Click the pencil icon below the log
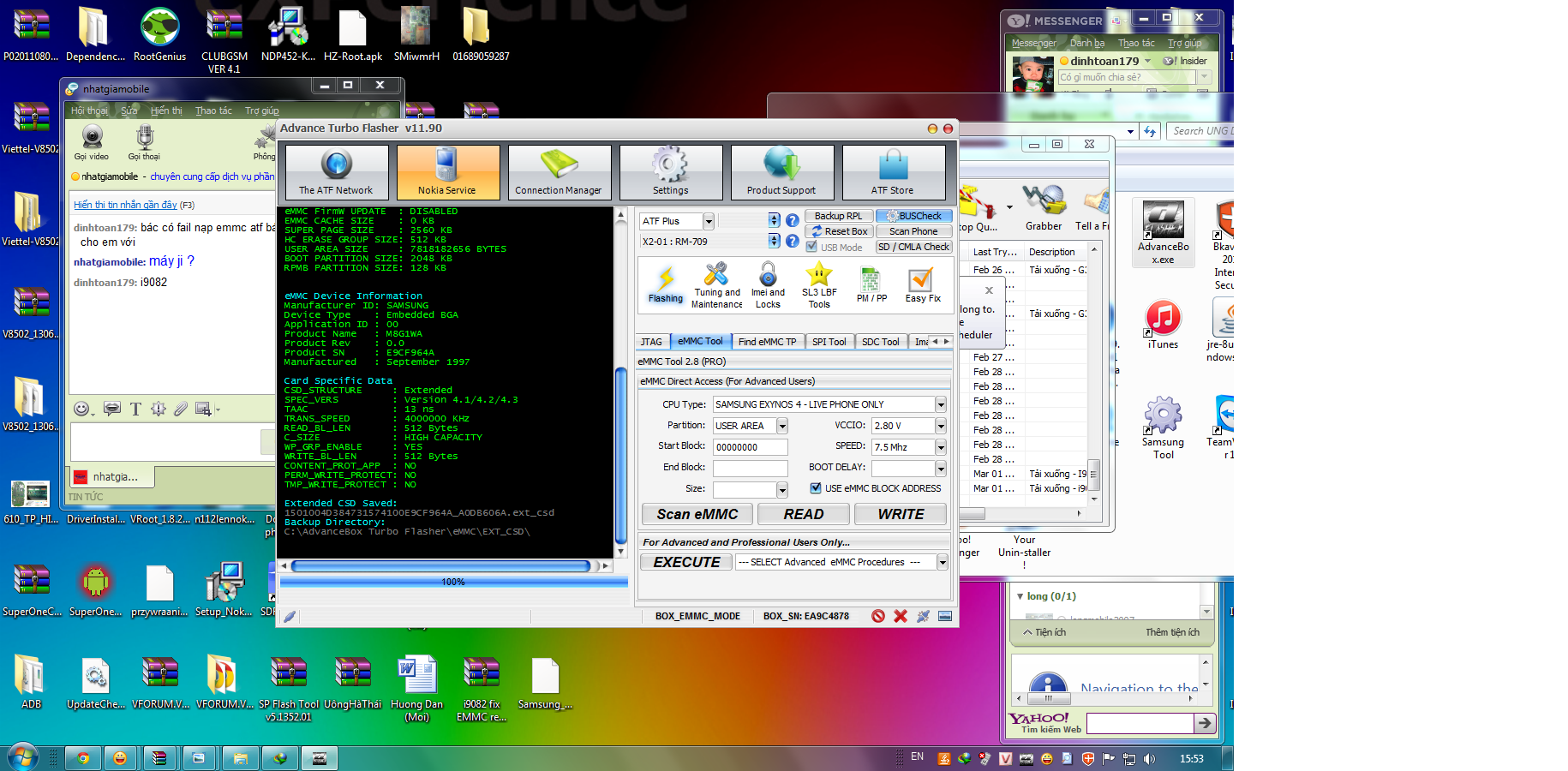The width and height of the screenshot is (1568, 771). pyautogui.click(x=290, y=616)
